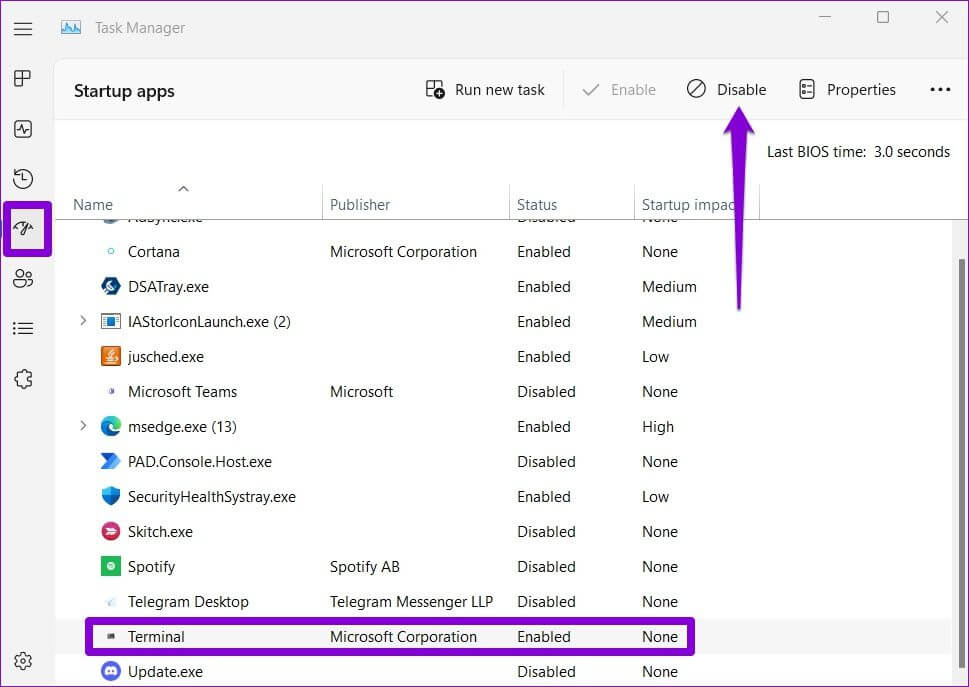This screenshot has height=687, width=969.
Task: Open the Processes page icon
Action: tap(23, 78)
